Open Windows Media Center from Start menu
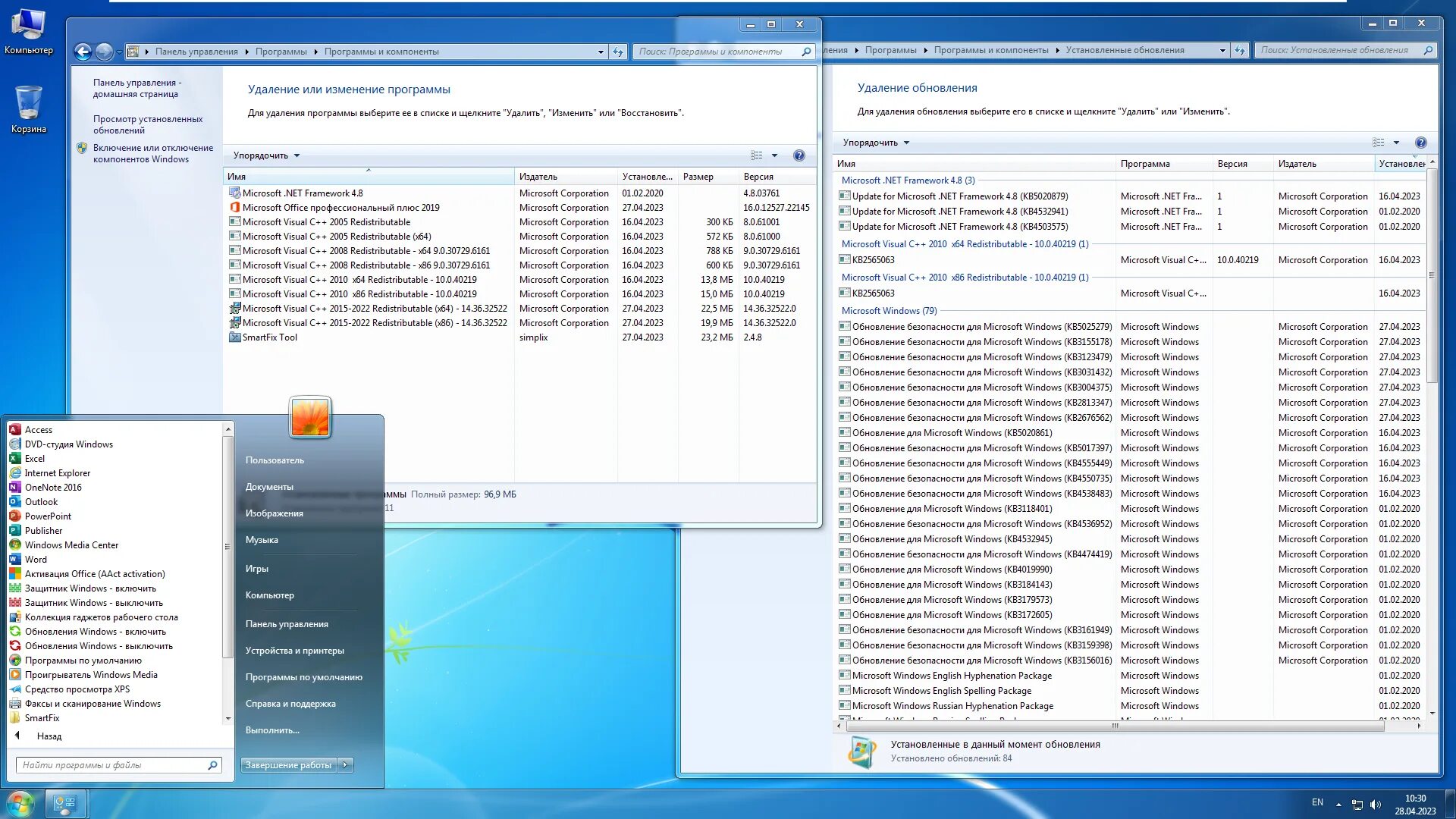1456x819 pixels. (x=71, y=545)
